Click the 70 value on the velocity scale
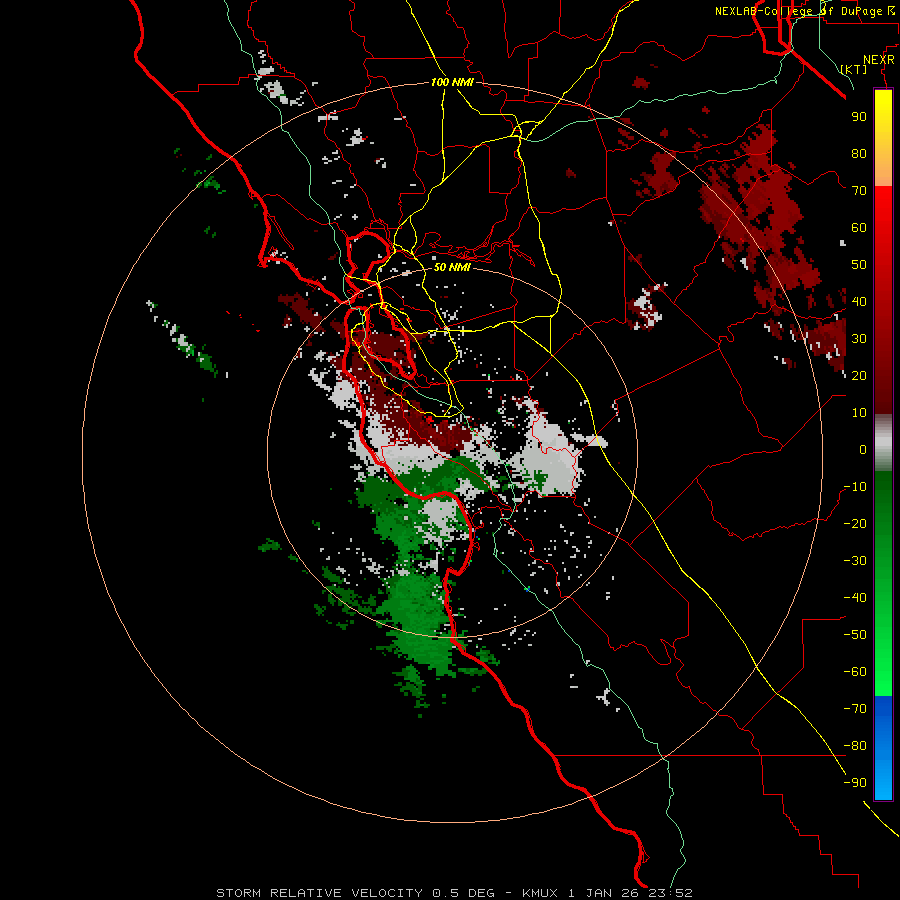This screenshot has width=900, height=900. tap(859, 191)
